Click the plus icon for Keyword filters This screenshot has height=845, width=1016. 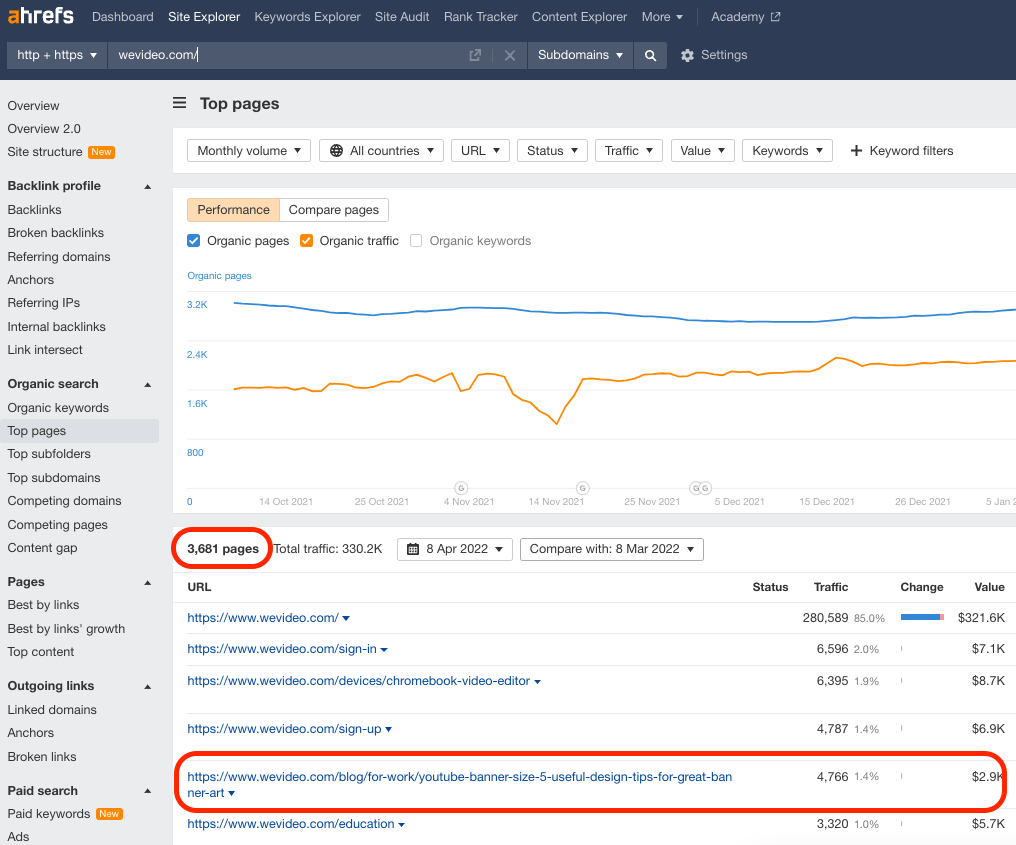click(x=856, y=150)
